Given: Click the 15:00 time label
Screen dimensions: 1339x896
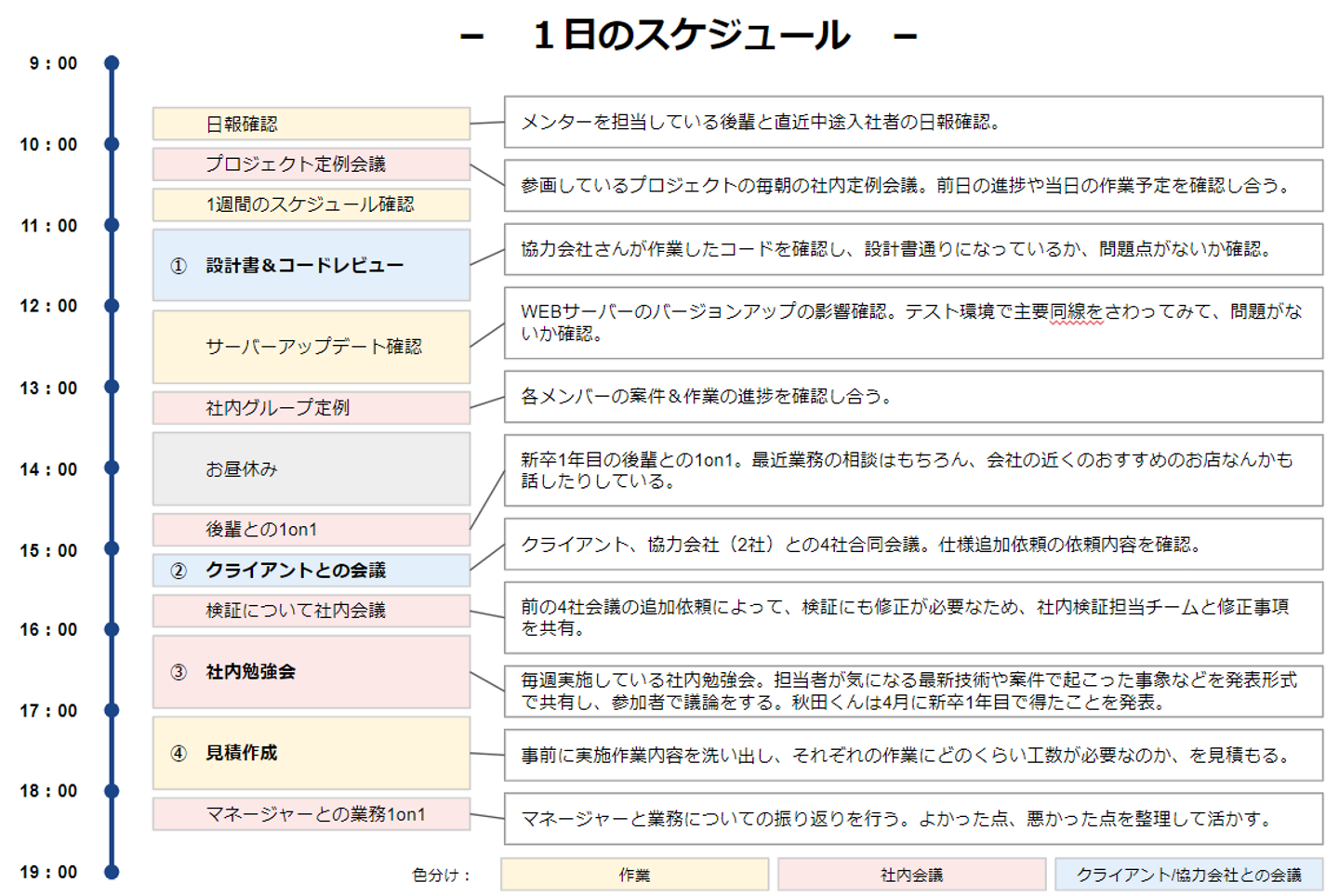Looking at the screenshot, I should coord(48,550).
